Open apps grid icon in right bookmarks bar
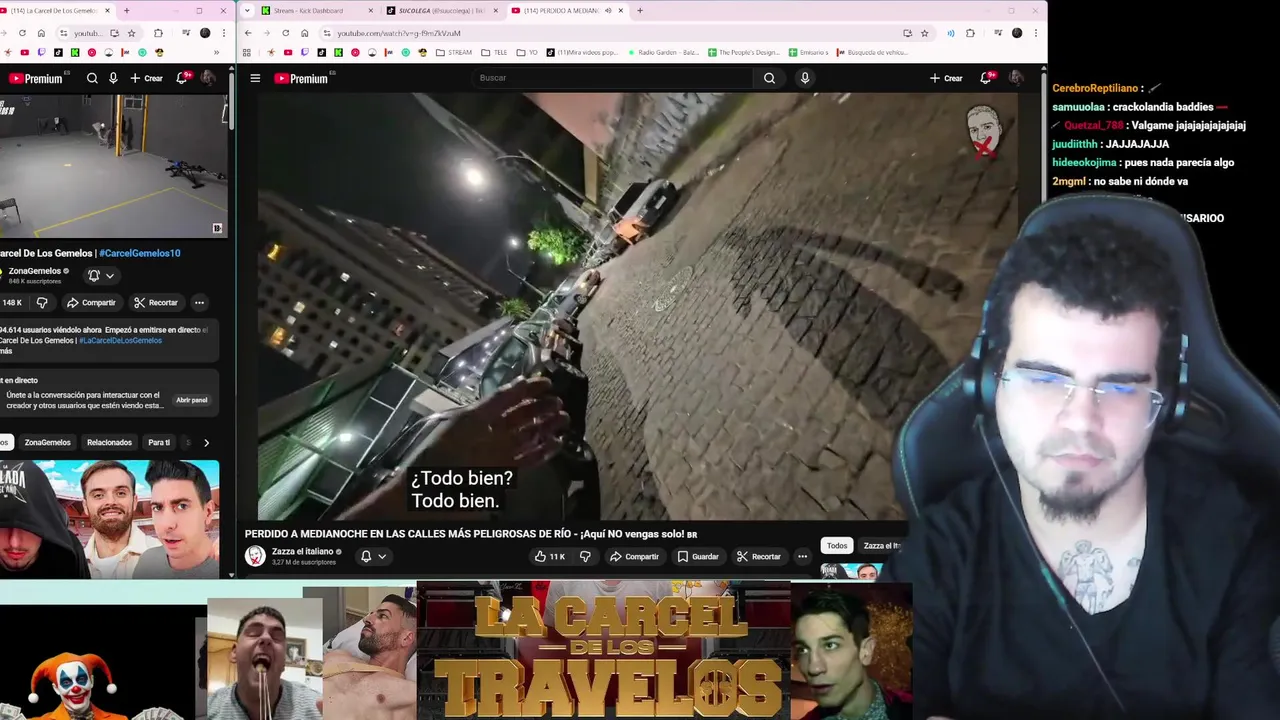 coord(247,52)
